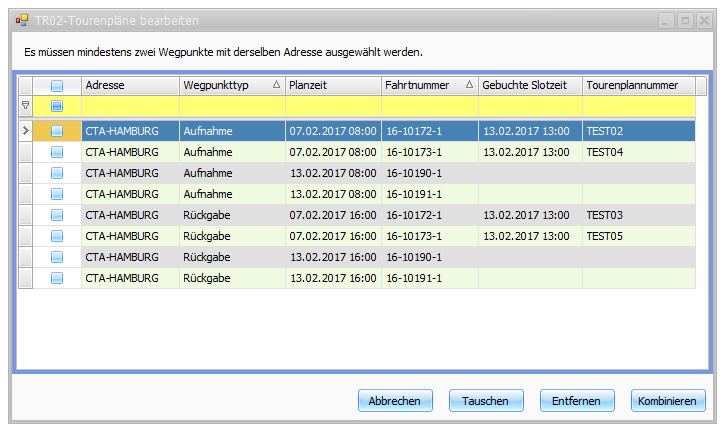Check the box for TEST02 row
Viewport: 727px width, 436px height.
coord(57,130)
